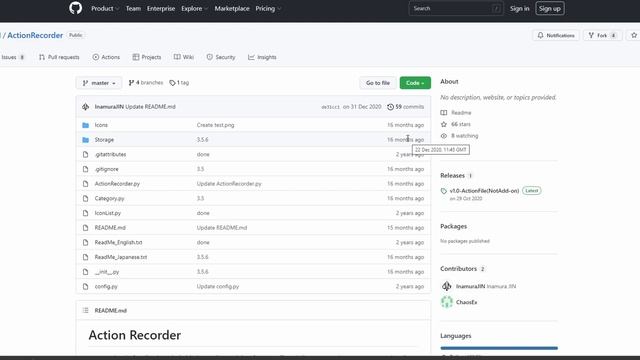
Task: Open the latest commit message Update README.md
Action: pyautogui.click(x=150, y=107)
